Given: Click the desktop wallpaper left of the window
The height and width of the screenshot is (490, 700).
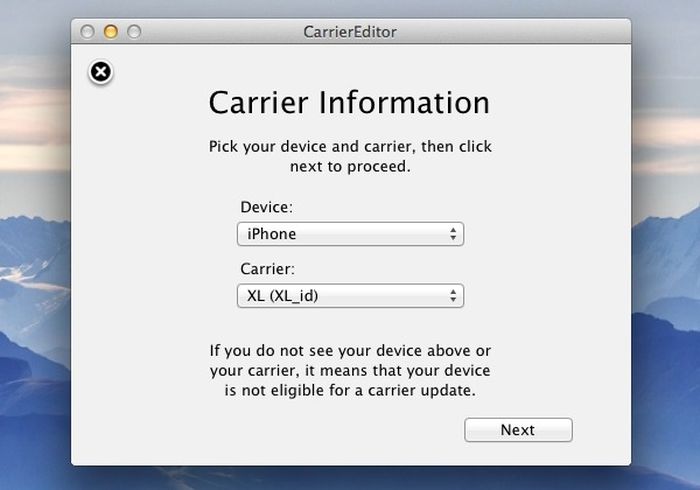Looking at the screenshot, I should click(x=35, y=245).
